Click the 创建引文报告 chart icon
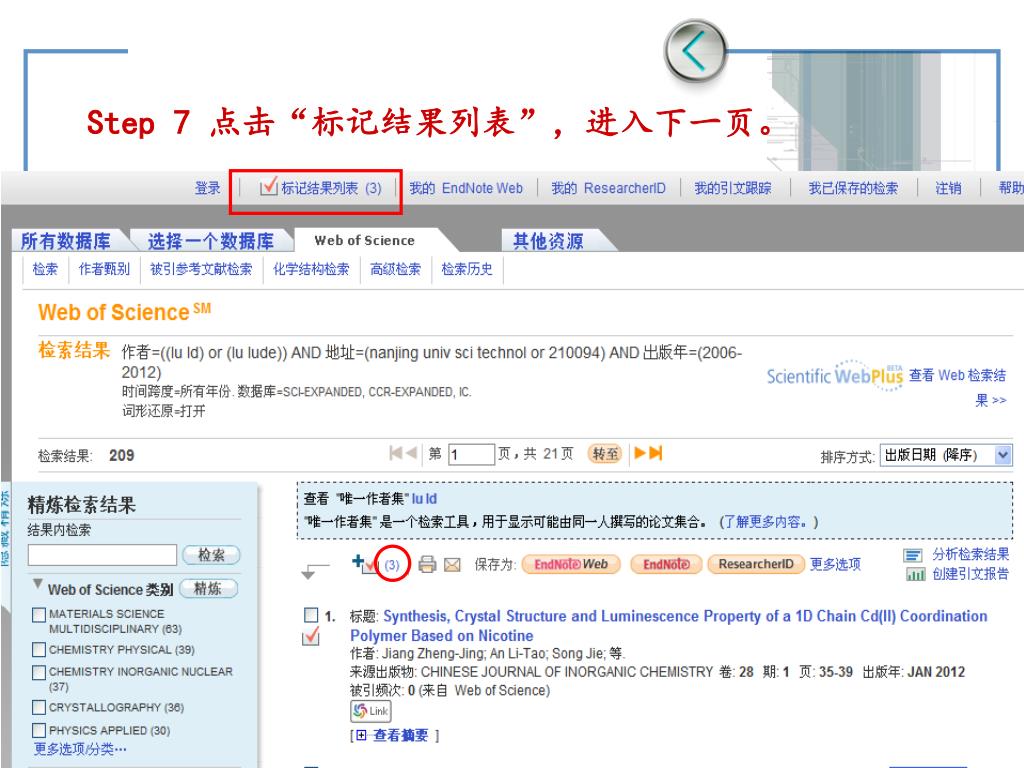Image resolution: width=1024 pixels, height=768 pixels. click(x=915, y=575)
